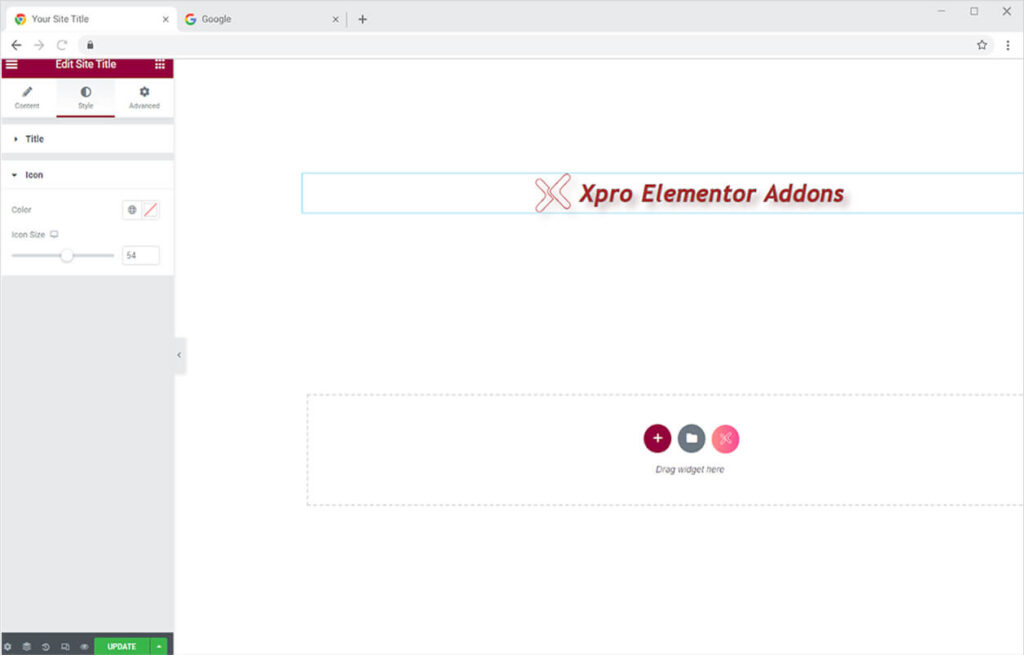This screenshot has height=655, width=1024.
Task: Click the pink Xpro templates button
Action: [x=725, y=438]
